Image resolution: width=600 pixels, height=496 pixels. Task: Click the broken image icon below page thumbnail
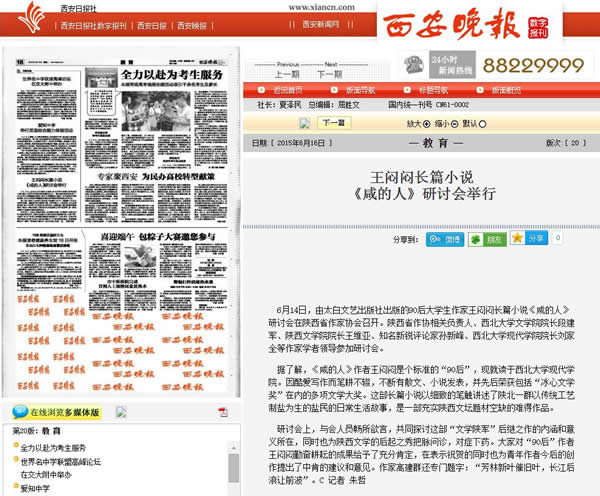(121, 412)
